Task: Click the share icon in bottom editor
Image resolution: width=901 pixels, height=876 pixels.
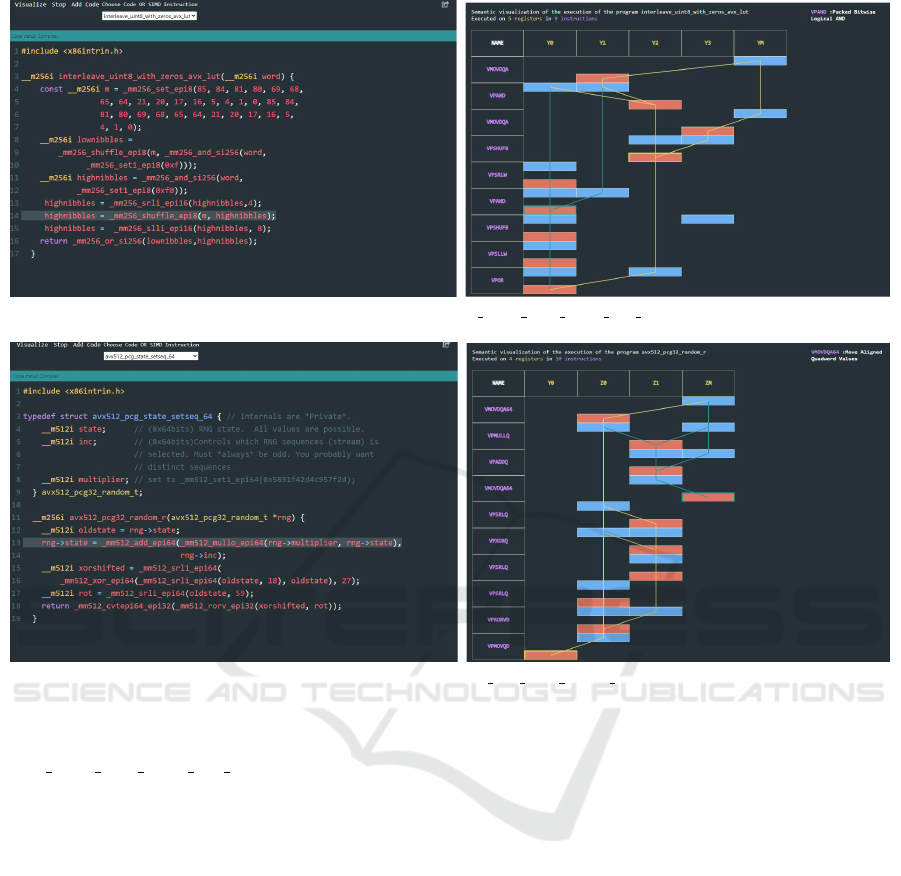Action: 444,343
